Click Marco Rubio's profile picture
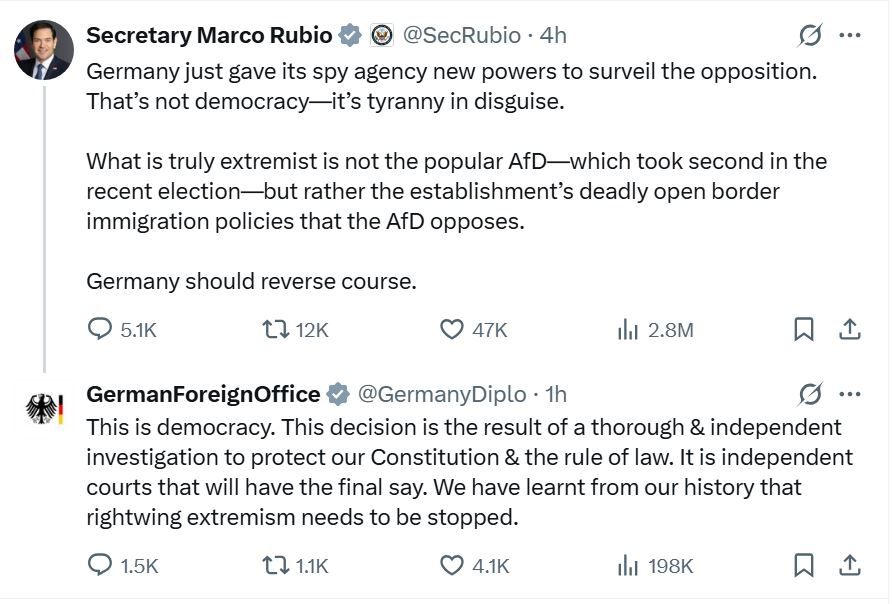 42,43
